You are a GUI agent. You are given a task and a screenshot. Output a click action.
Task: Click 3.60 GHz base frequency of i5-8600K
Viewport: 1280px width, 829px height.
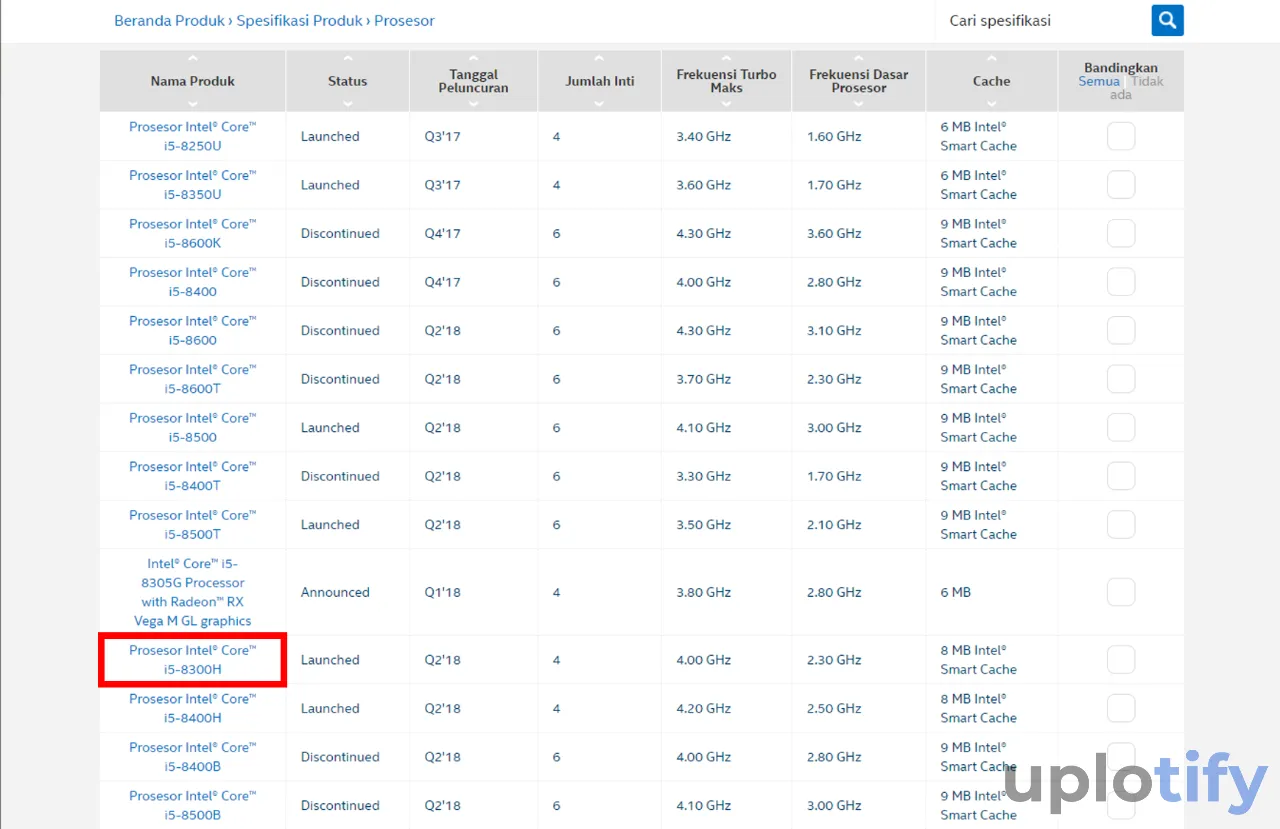[x=834, y=233]
